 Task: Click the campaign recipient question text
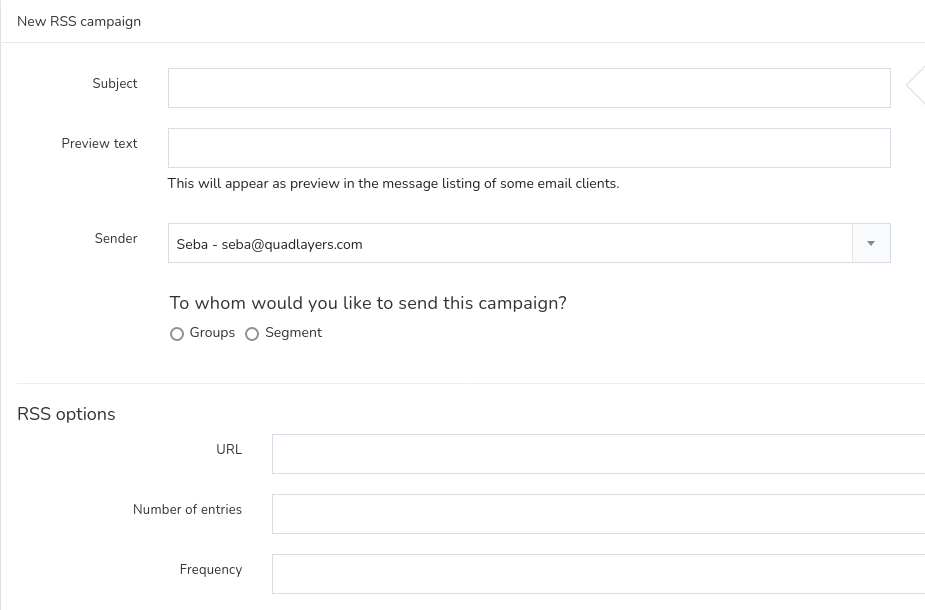click(368, 303)
